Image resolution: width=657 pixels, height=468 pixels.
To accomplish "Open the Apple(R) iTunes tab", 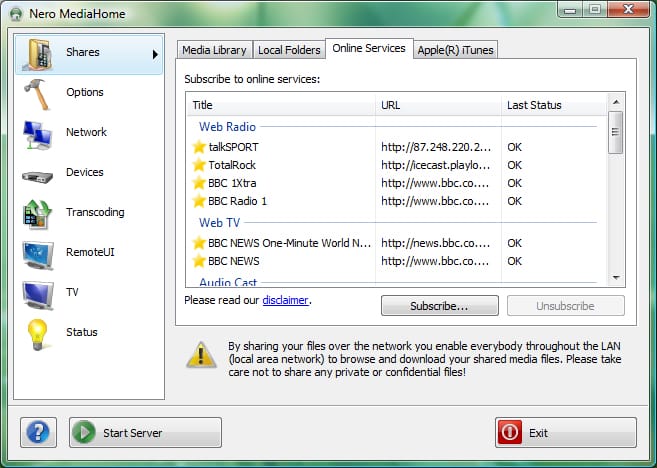I will coord(455,50).
